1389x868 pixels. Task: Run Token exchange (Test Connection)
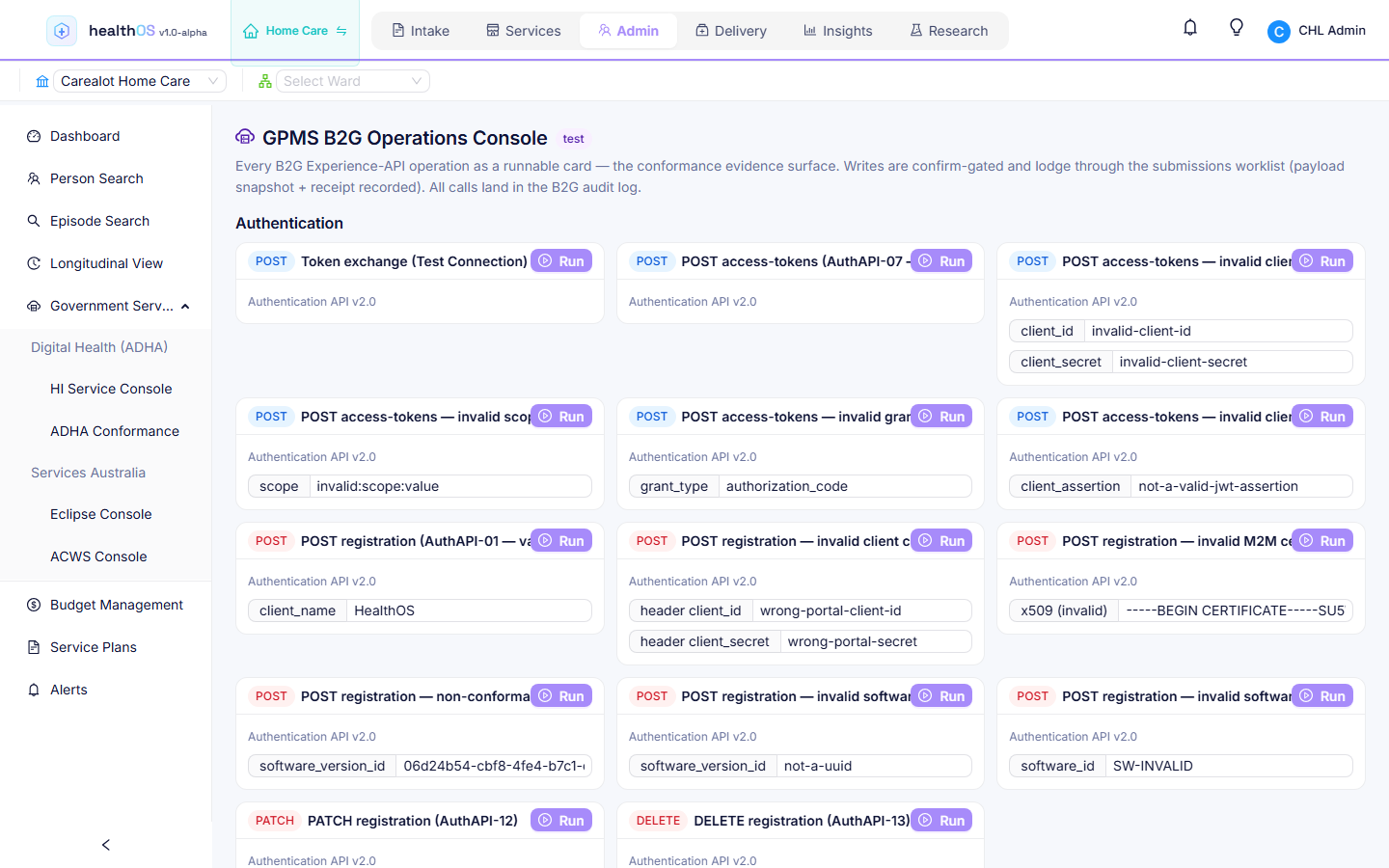pos(561,261)
